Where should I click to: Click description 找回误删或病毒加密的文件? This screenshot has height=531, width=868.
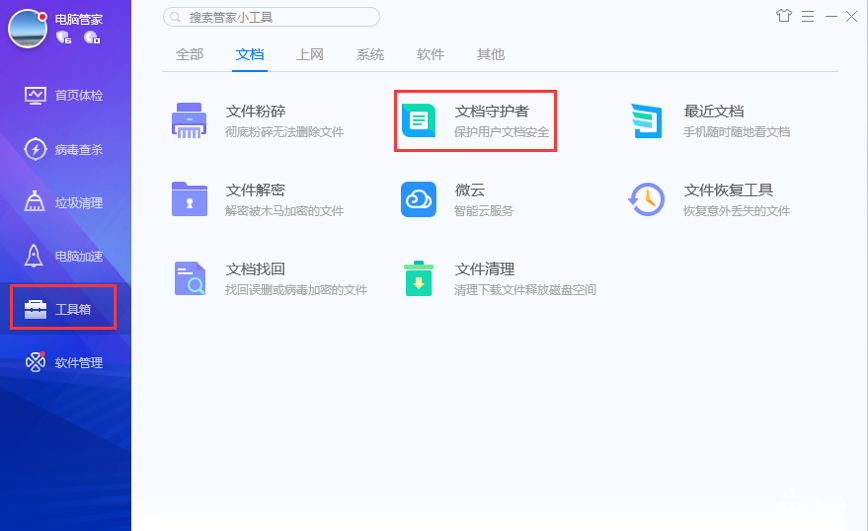pos(296,290)
